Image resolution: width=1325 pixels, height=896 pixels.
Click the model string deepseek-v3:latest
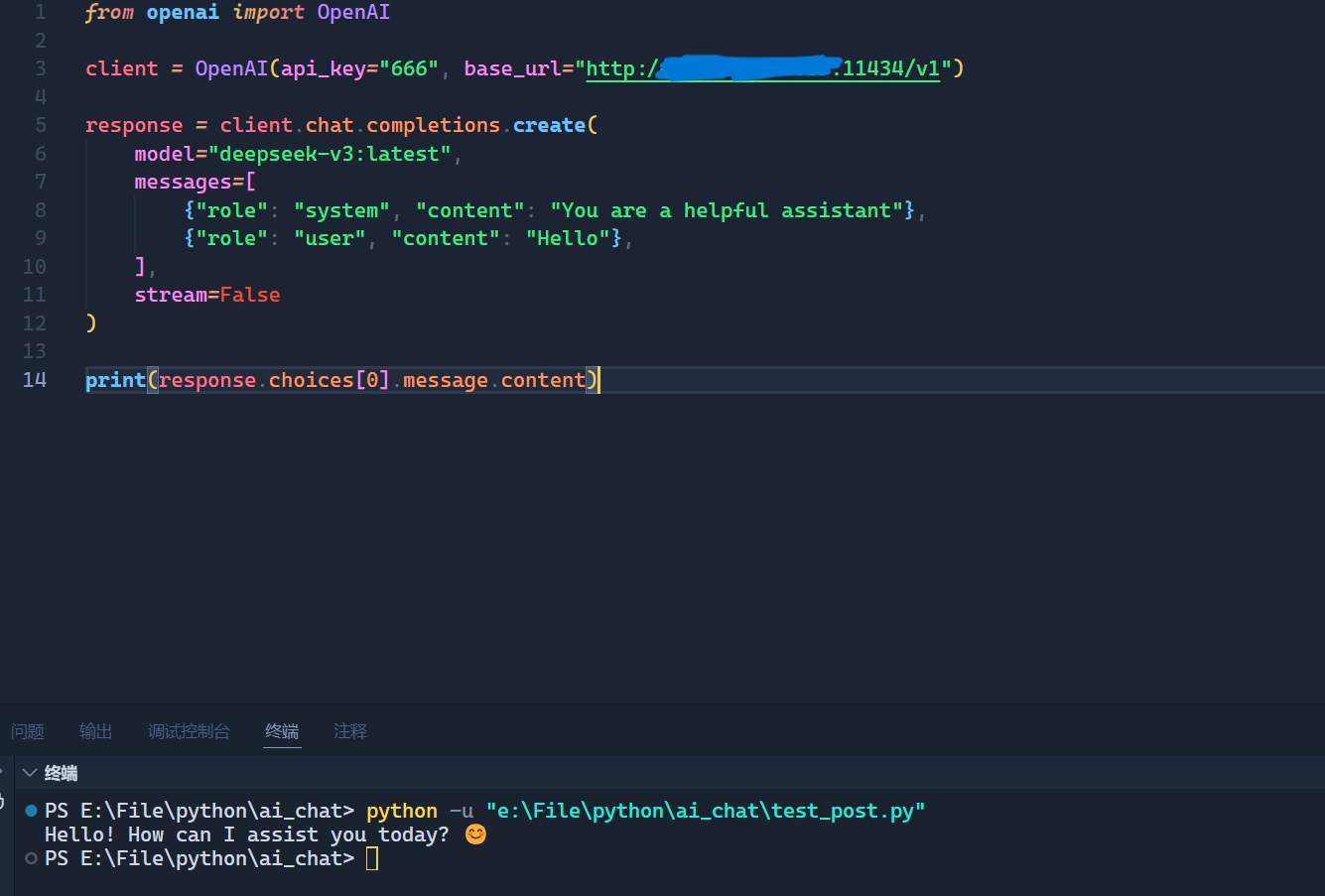(x=328, y=153)
